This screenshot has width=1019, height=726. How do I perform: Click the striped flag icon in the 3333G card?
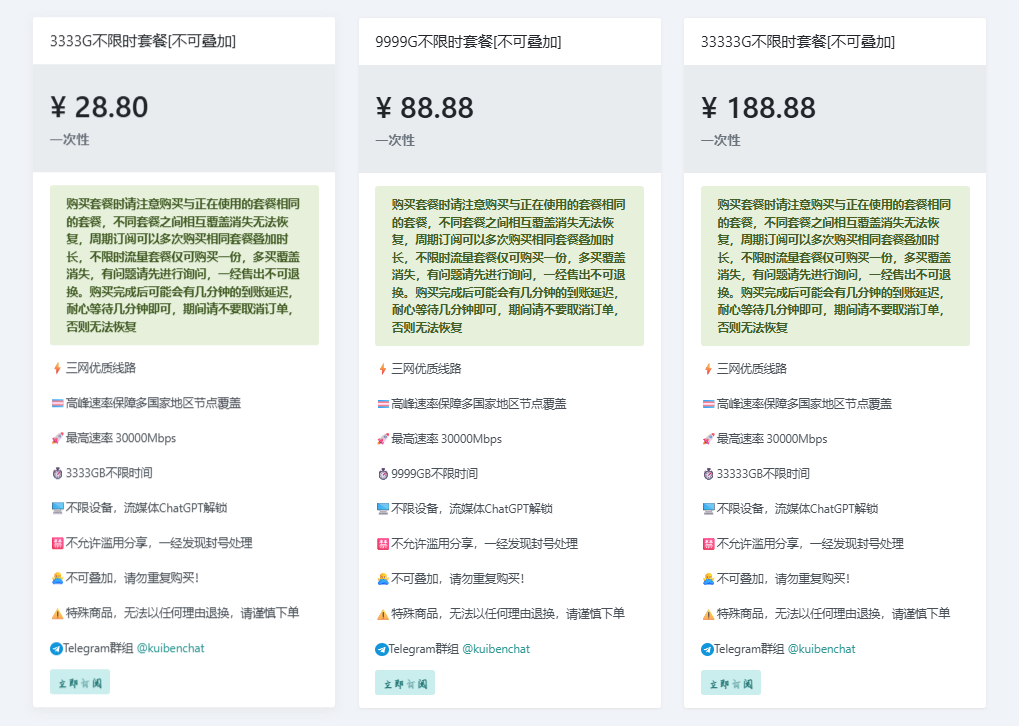click(x=57, y=403)
